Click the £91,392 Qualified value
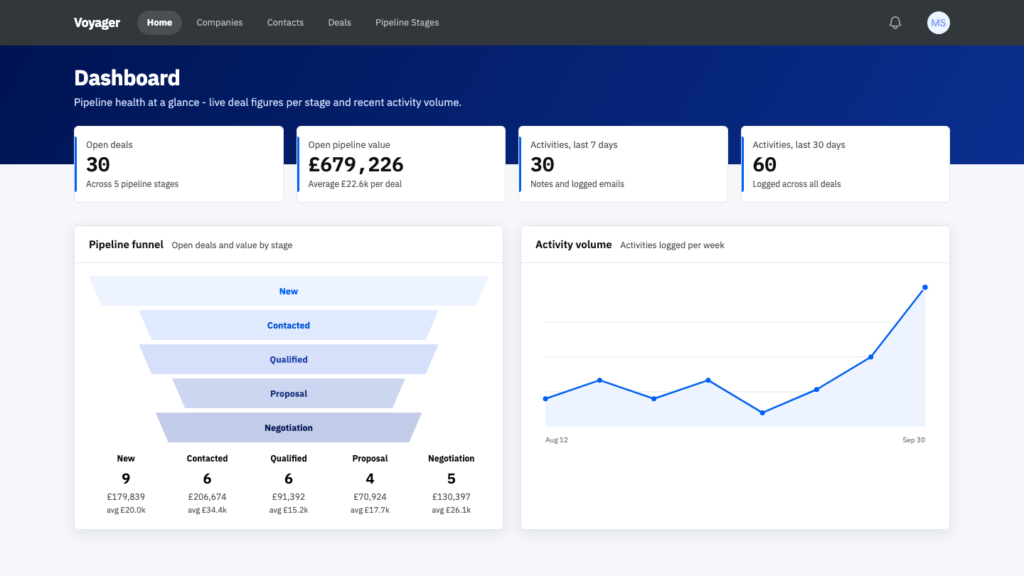 coord(289,497)
